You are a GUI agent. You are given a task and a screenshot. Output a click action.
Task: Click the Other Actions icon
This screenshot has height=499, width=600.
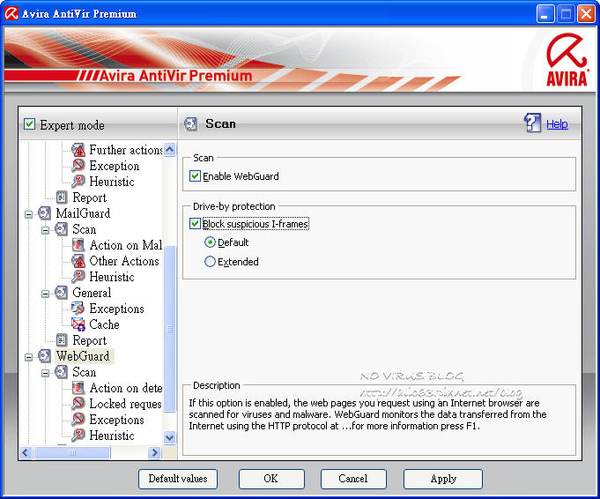click(x=78, y=261)
